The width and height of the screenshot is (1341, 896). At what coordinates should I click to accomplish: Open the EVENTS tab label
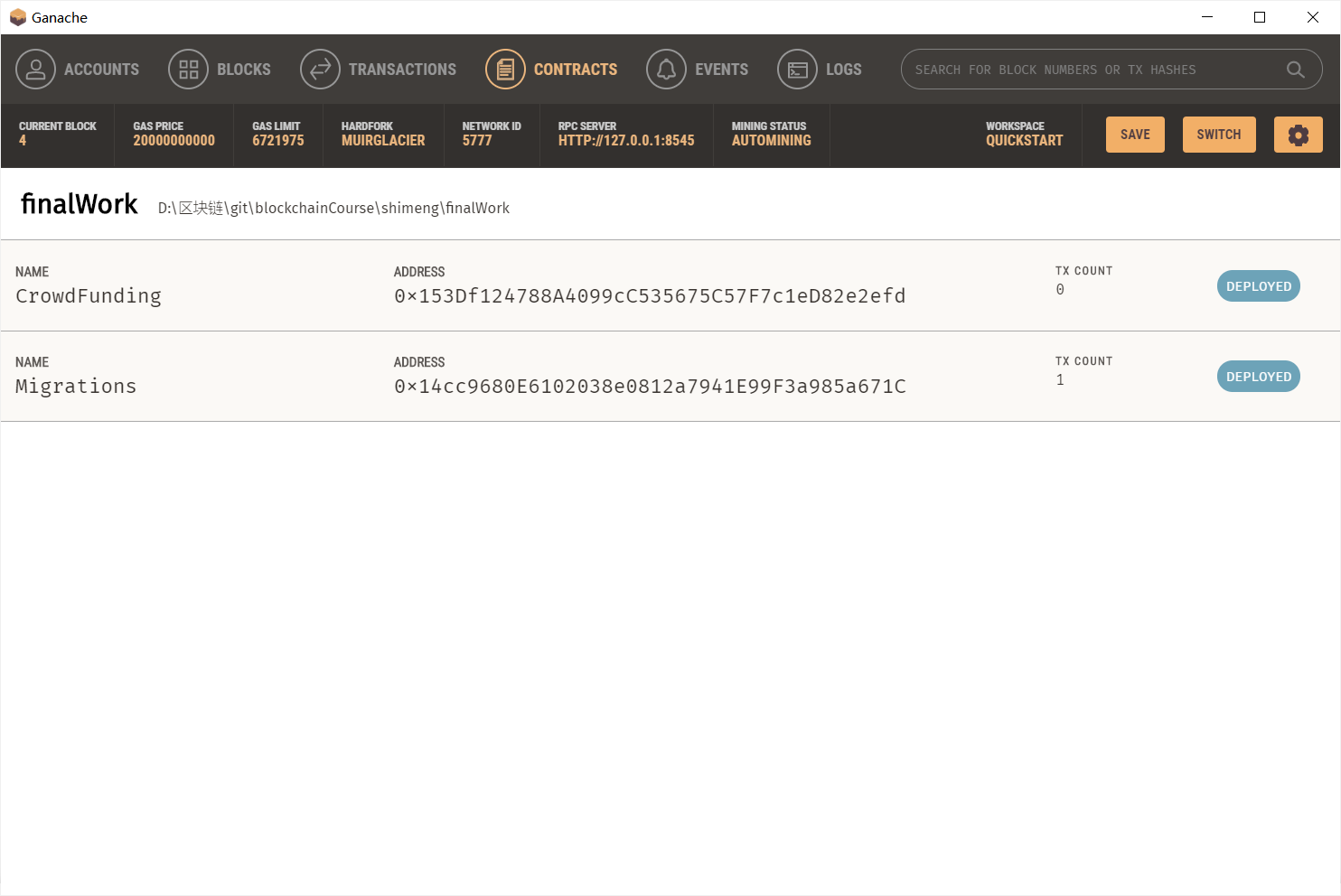pos(721,70)
